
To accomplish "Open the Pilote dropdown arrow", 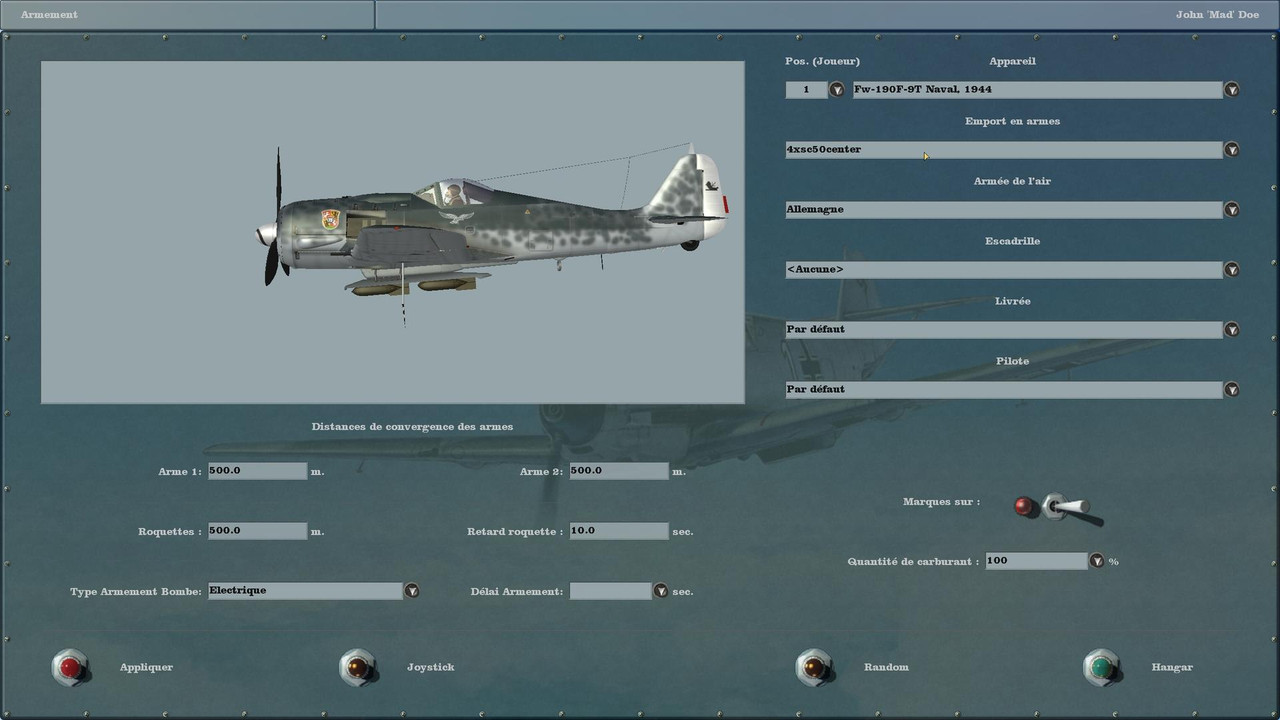I will (x=1232, y=390).
